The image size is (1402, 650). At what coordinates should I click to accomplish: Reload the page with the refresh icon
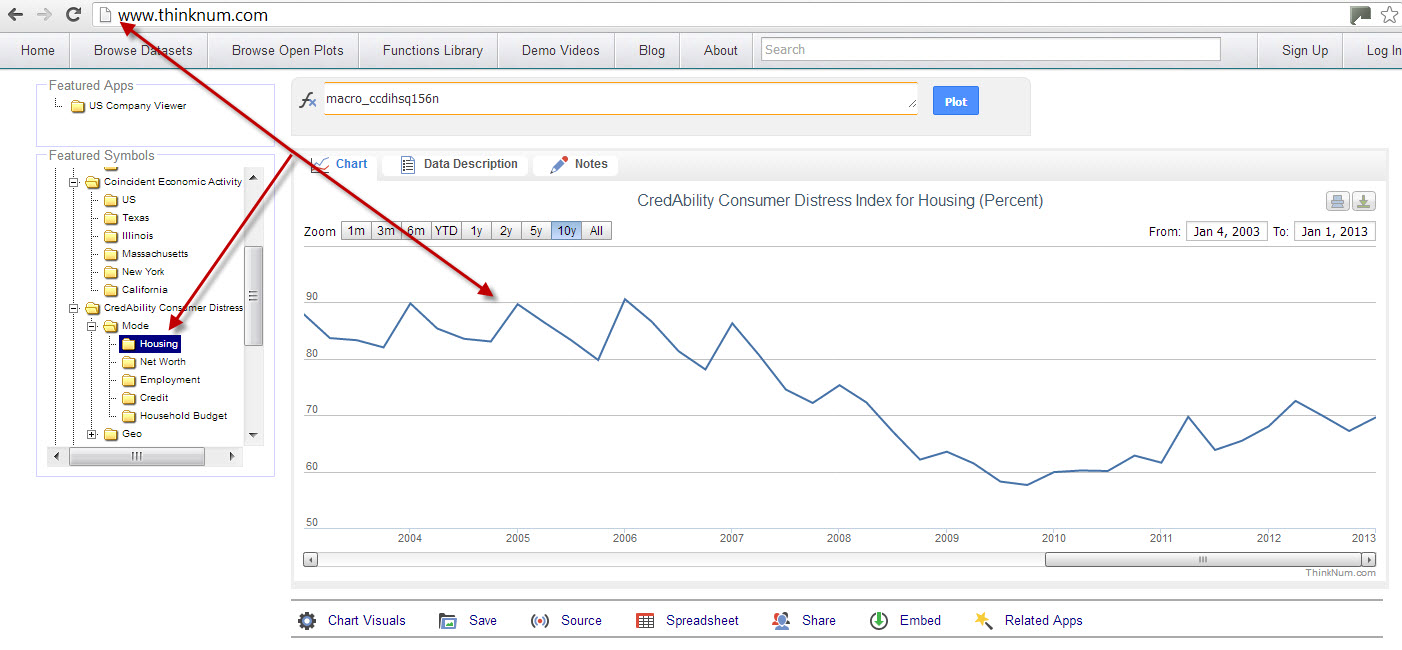click(x=73, y=15)
